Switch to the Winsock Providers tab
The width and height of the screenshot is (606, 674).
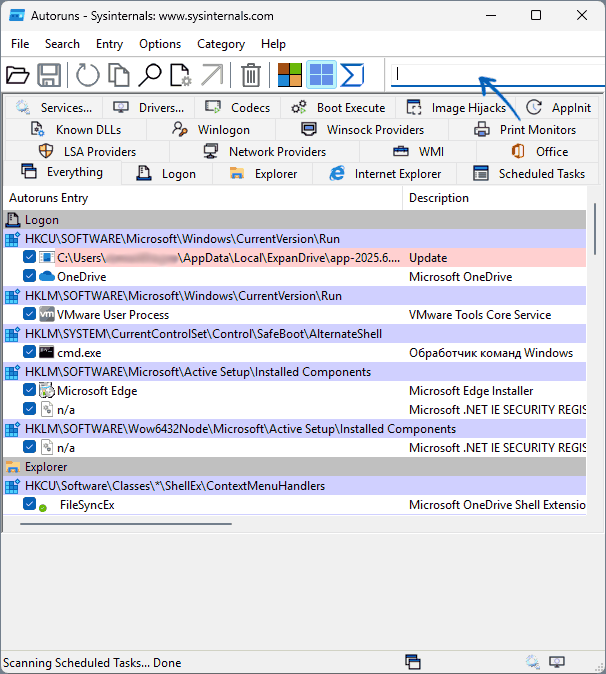point(362,129)
